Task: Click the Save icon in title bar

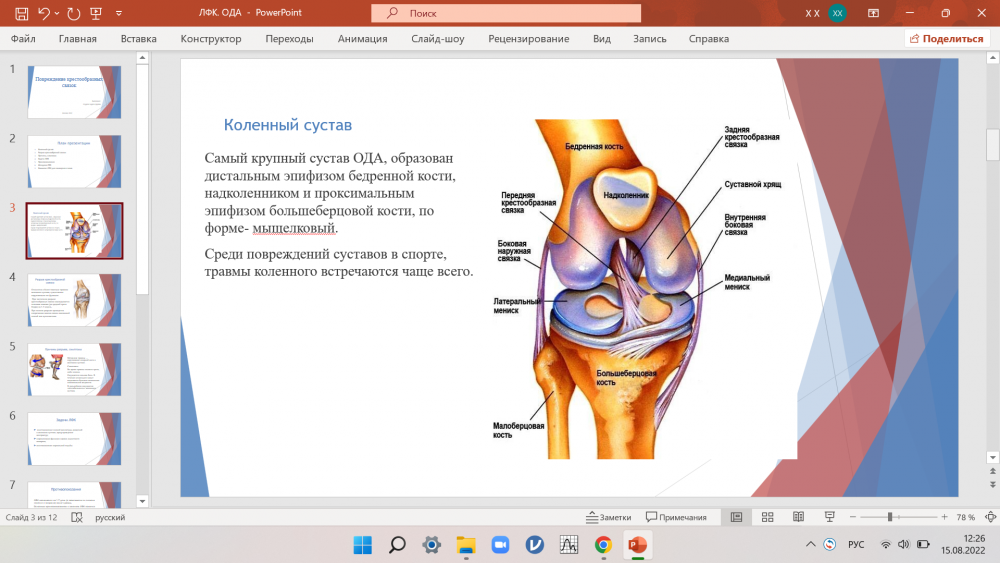Action: pyautogui.click(x=21, y=13)
